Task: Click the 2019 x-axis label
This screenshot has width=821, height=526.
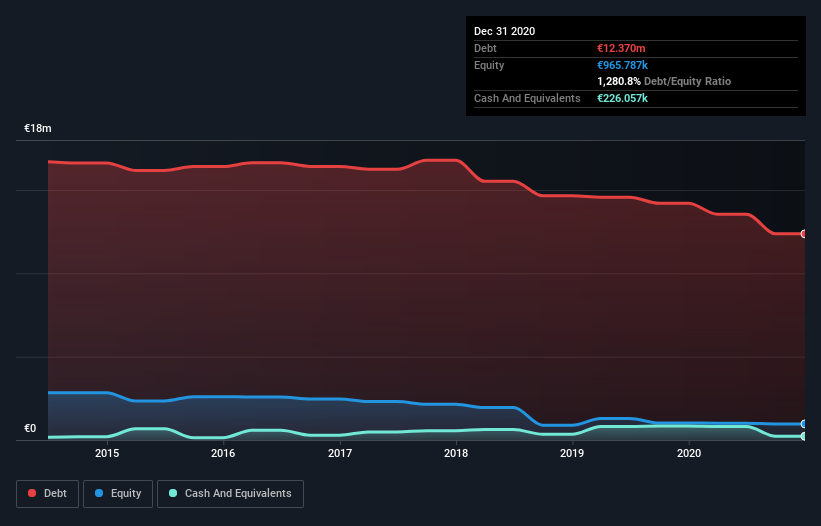Action: pos(572,453)
